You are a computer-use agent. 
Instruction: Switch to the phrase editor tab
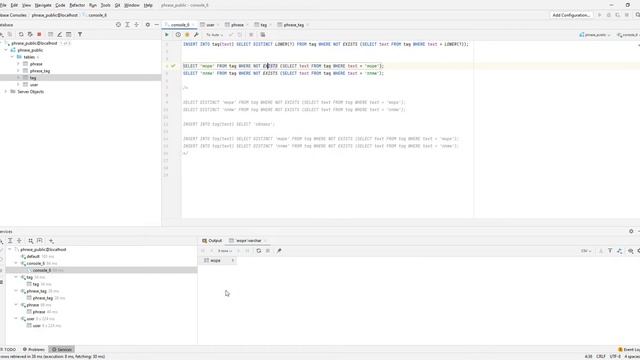pos(237,25)
